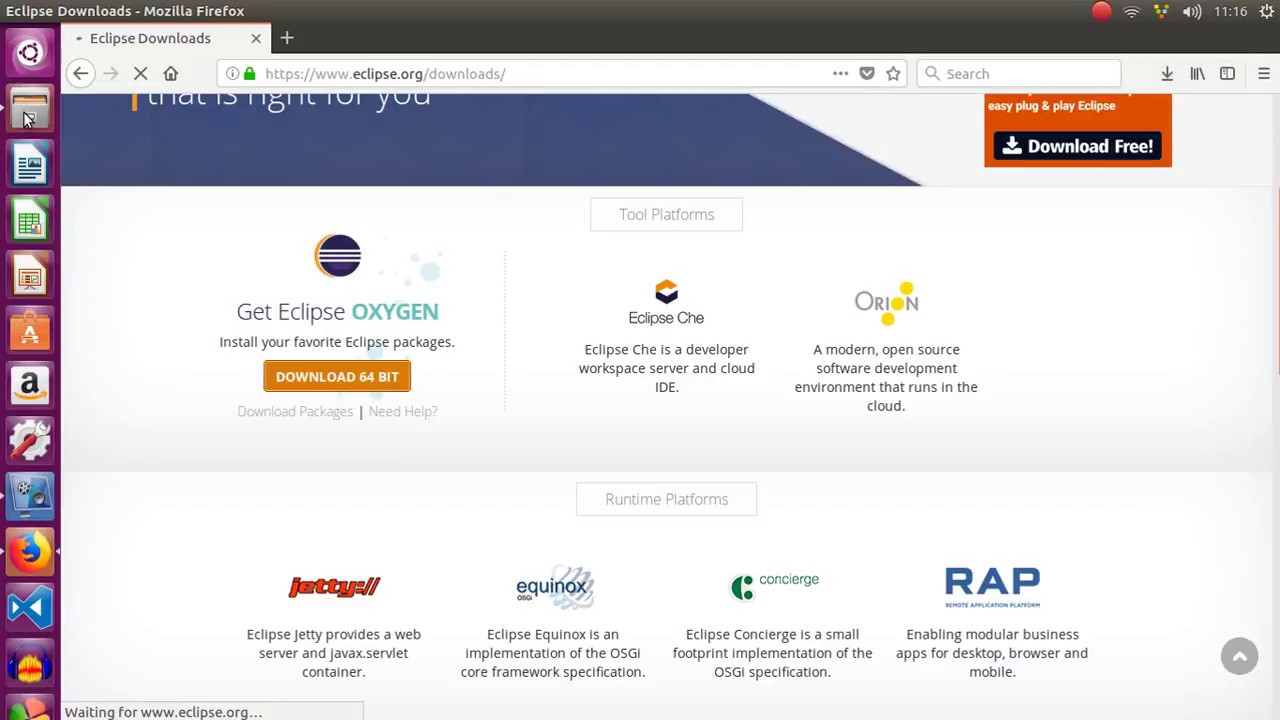The image size is (1280, 720).
Task: Show site security lock info
Action: click(x=249, y=74)
